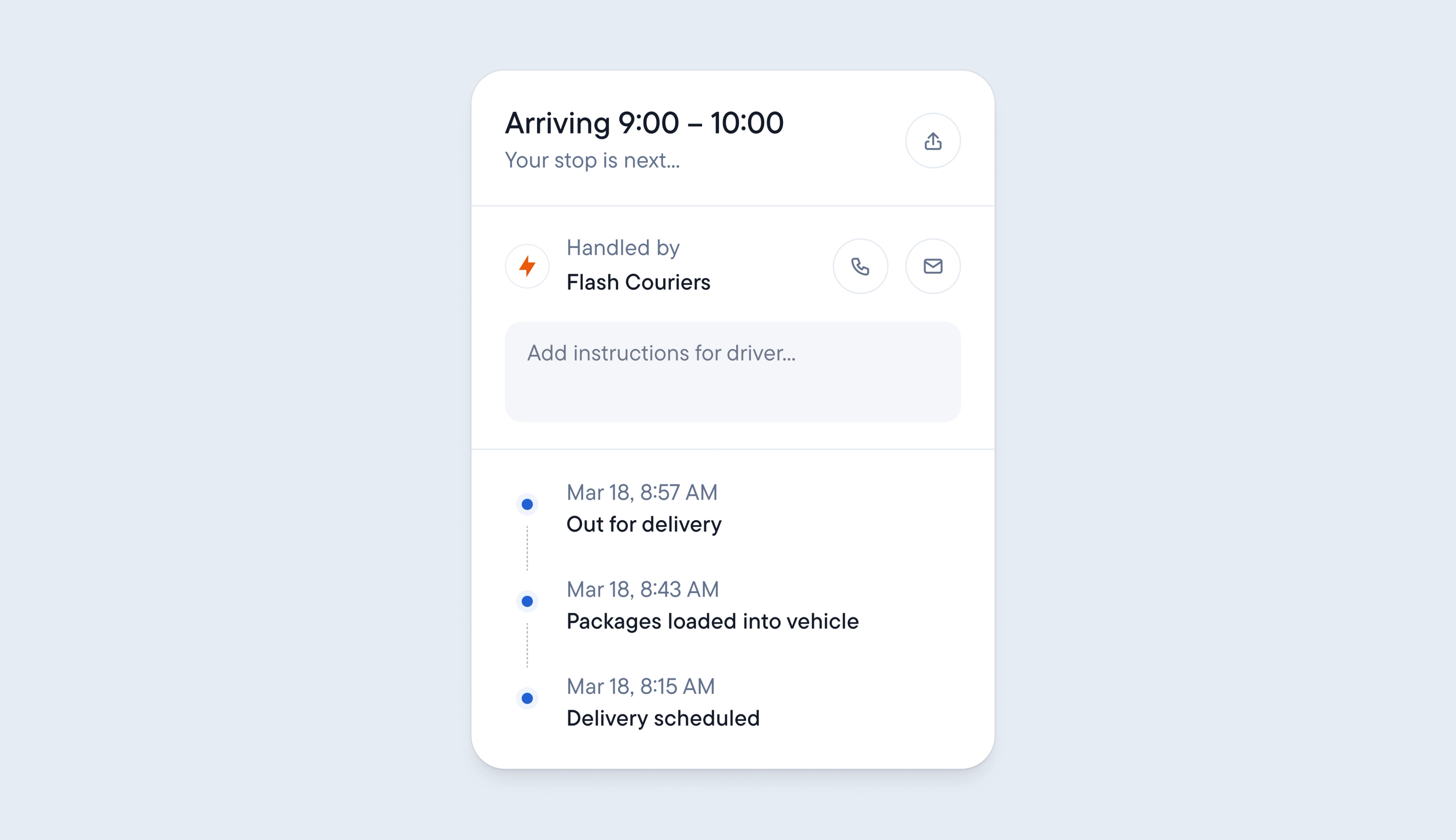Click the blue dot beside Out for delivery
Image resolution: width=1456 pixels, height=840 pixels.
527,504
